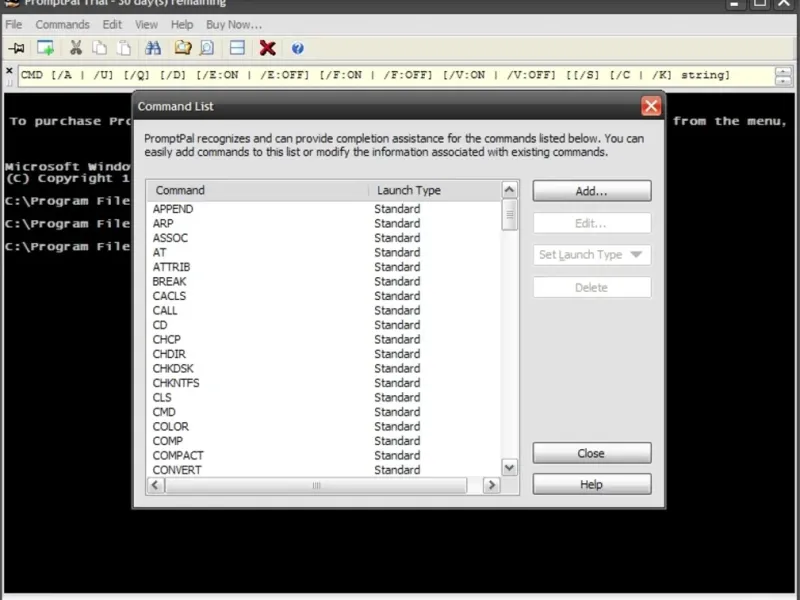Click the horizontal scroll right arrow
This screenshot has width=800, height=600.
pyautogui.click(x=491, y=485)
